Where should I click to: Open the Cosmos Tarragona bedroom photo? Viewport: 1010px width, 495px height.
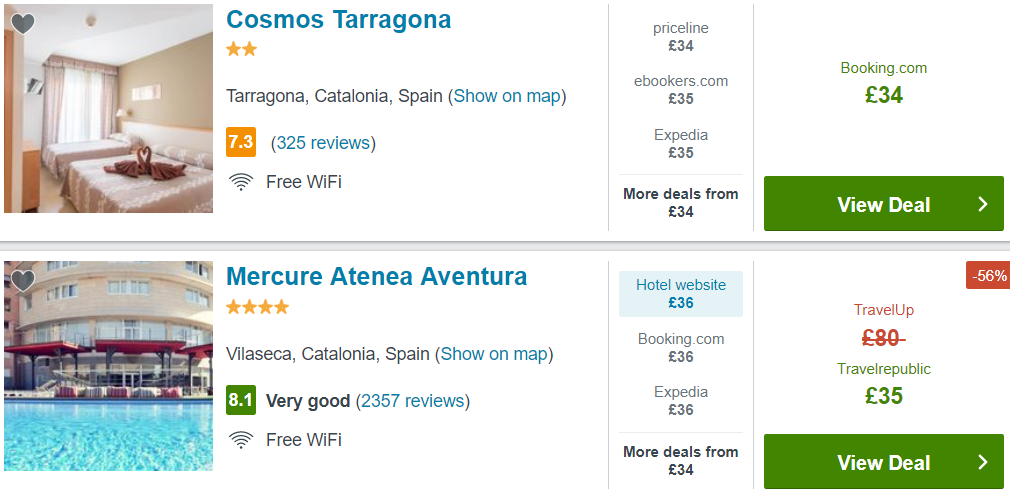[x=108, y=108]
